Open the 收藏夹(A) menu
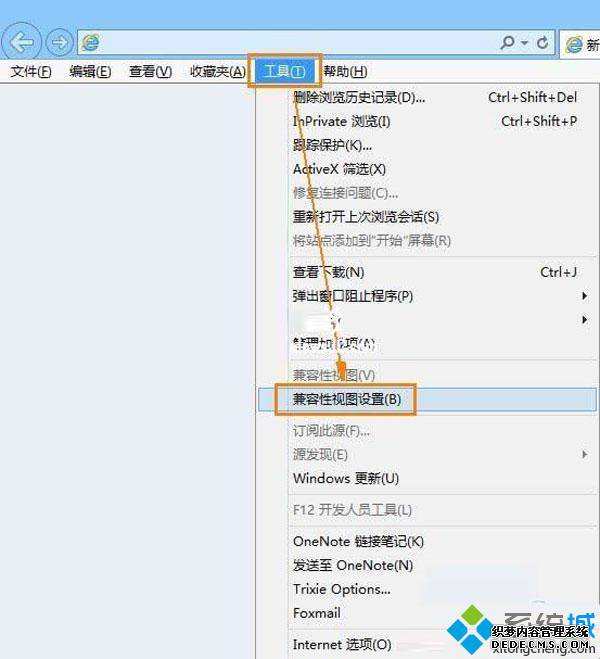600x659 pixels. click(x=218, y=71)
